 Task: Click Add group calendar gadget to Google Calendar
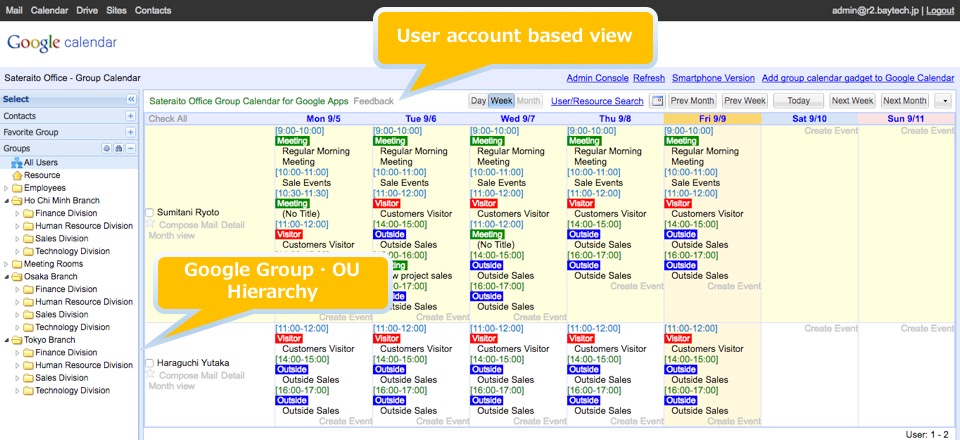(858, 78)
